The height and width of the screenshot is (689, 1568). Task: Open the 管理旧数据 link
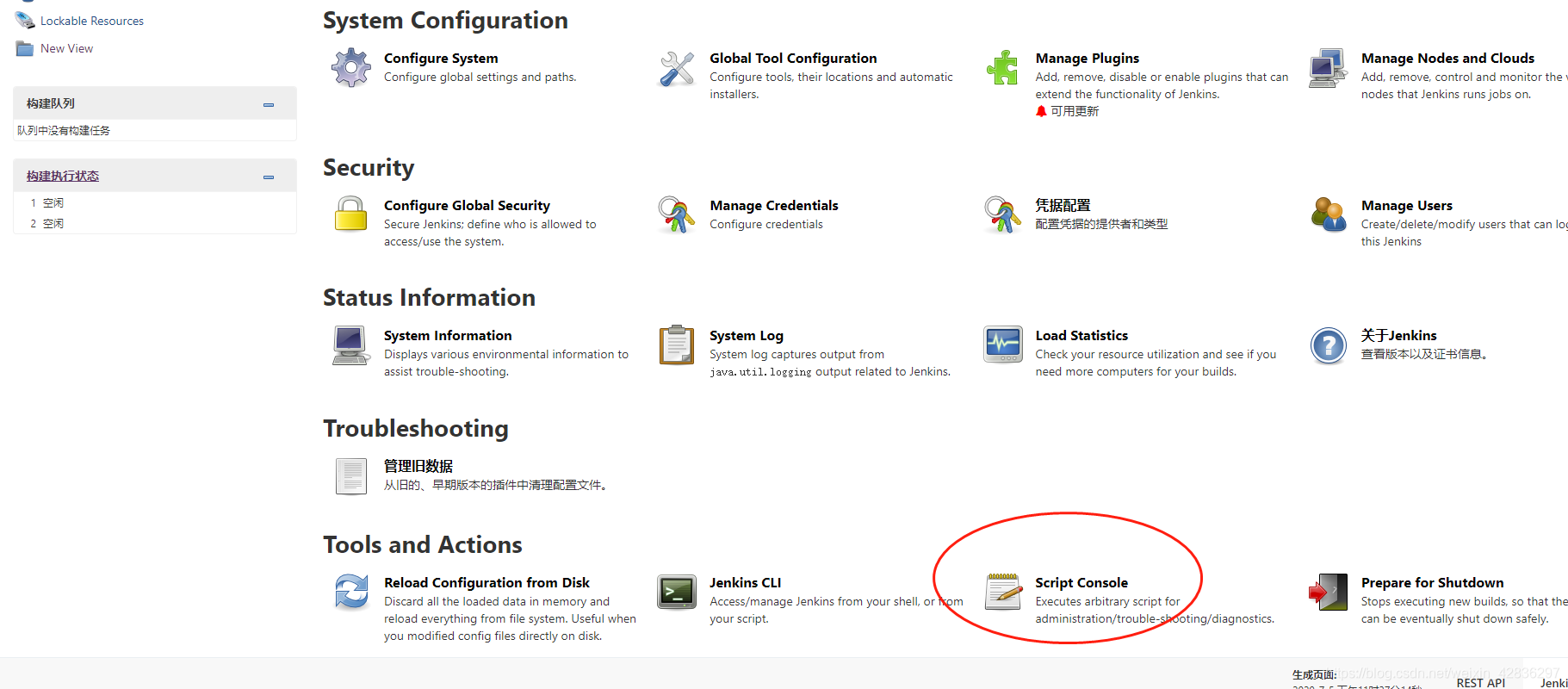click(x=418, y=466)
